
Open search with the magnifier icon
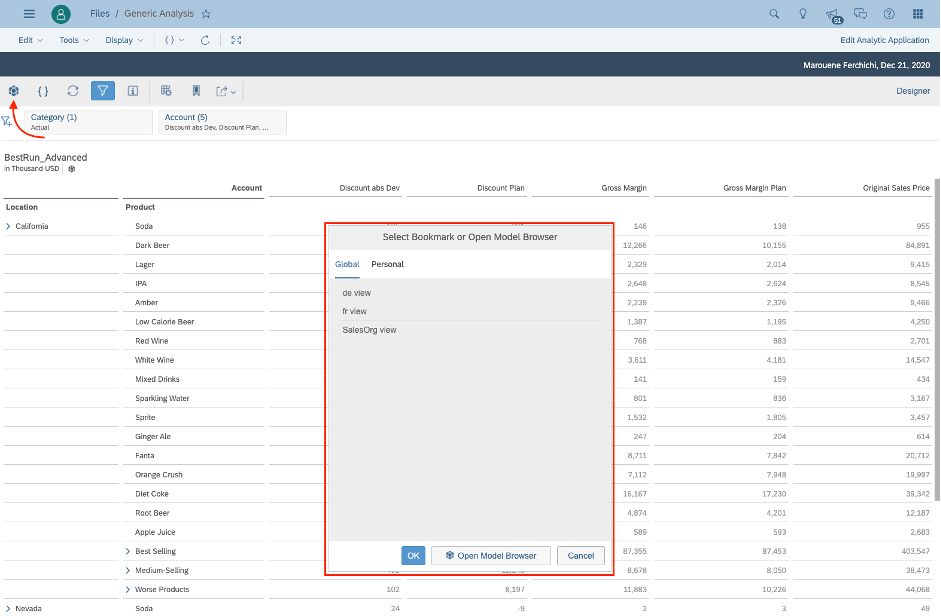[775, 14]
